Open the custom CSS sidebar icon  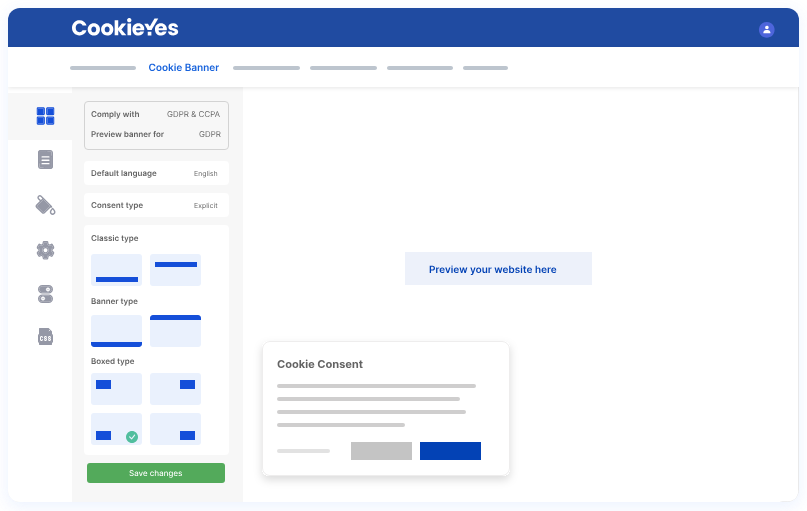coord(45,337)
